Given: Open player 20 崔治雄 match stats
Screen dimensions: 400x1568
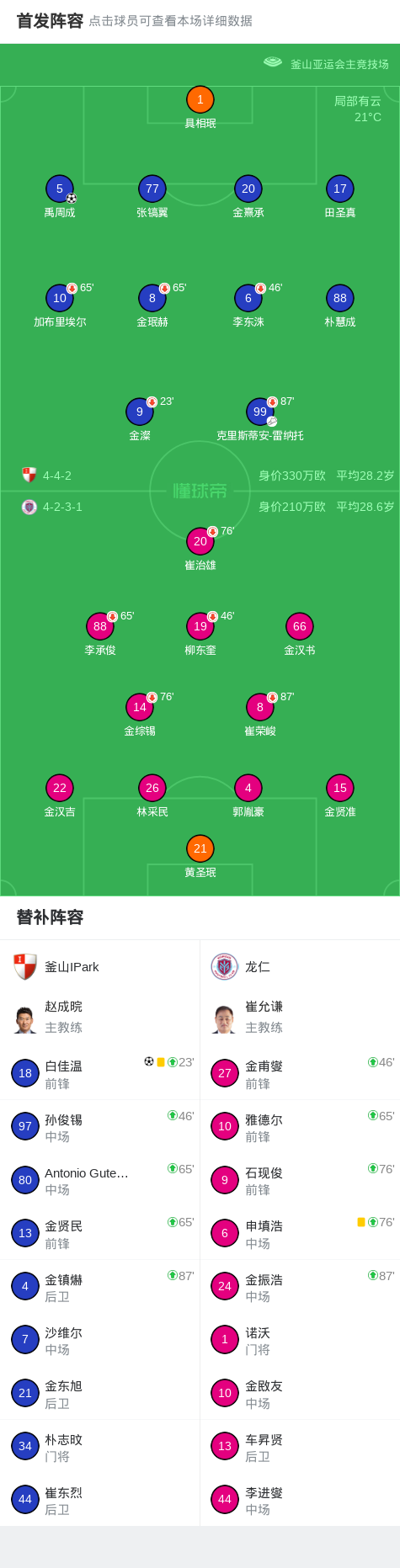Looking at the screenshot, I should (200, 541).
